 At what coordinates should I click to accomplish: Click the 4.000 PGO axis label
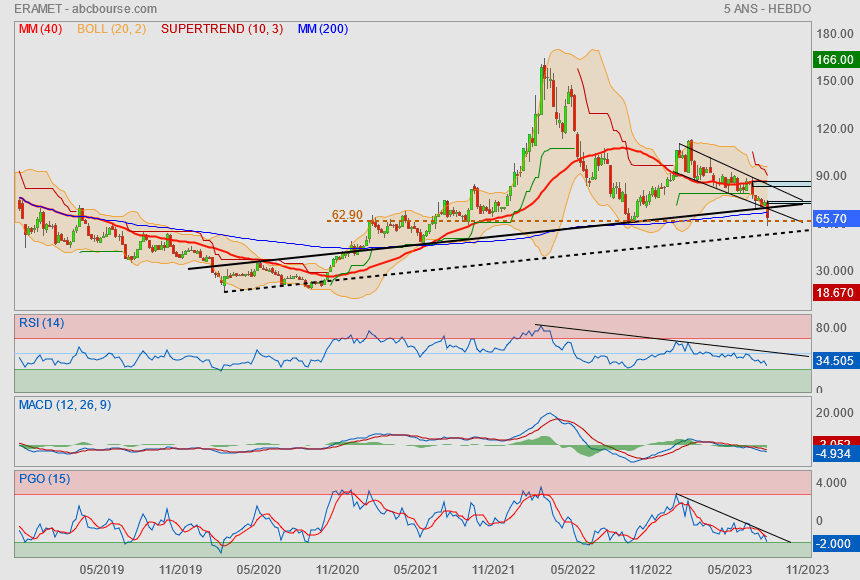(831, 483)
